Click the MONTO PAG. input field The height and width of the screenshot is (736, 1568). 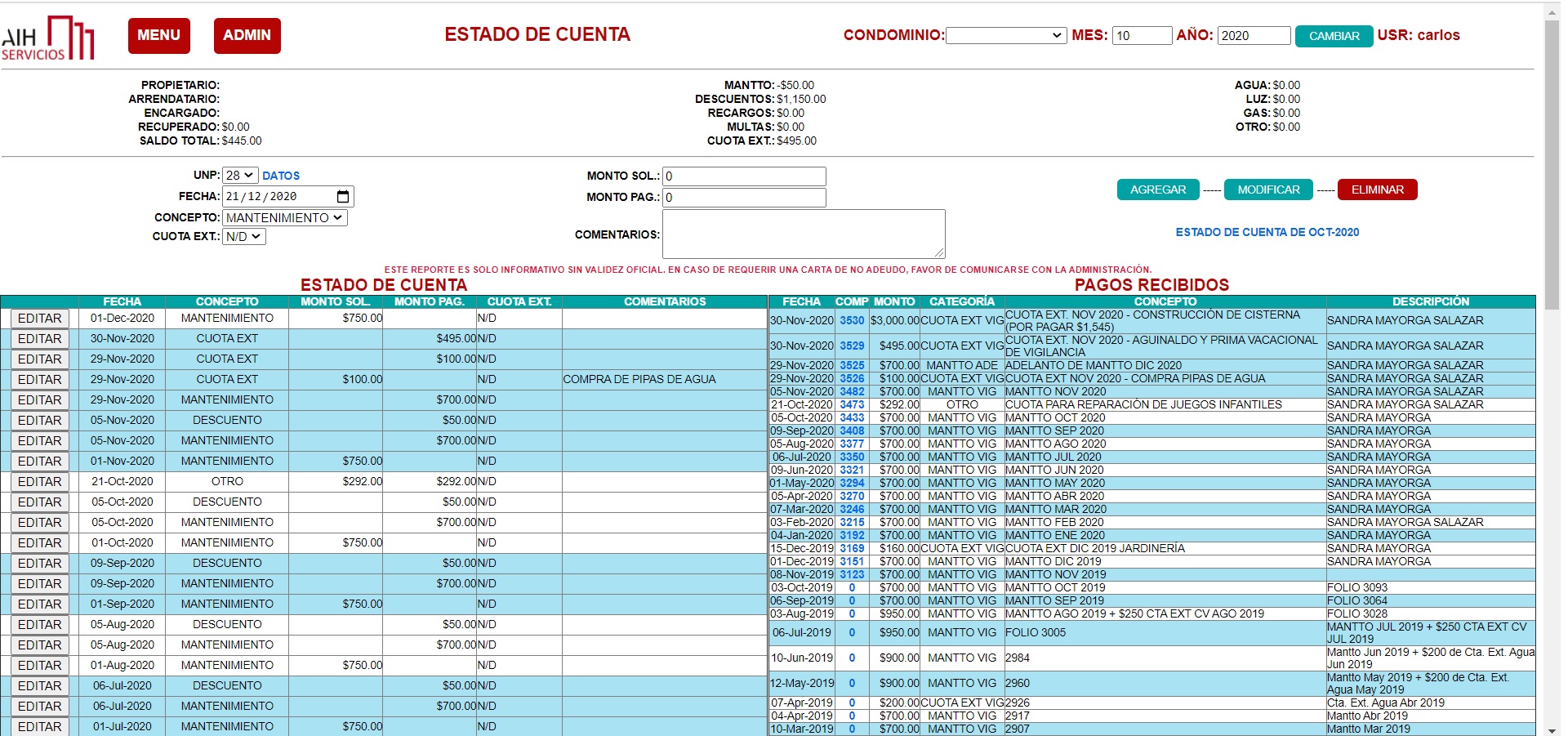tap(744, 198)
